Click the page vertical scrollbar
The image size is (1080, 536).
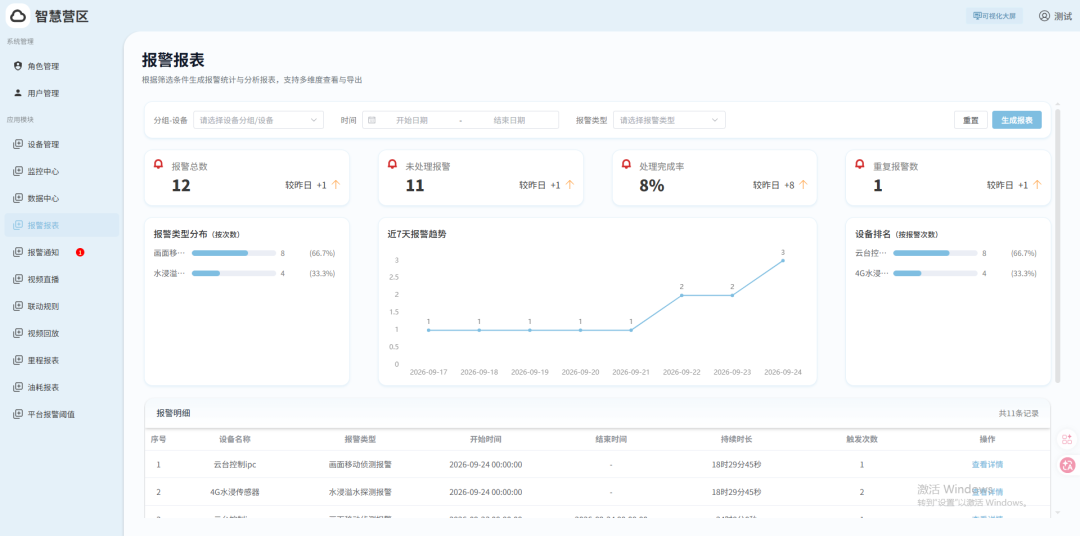click(1058, 243)
